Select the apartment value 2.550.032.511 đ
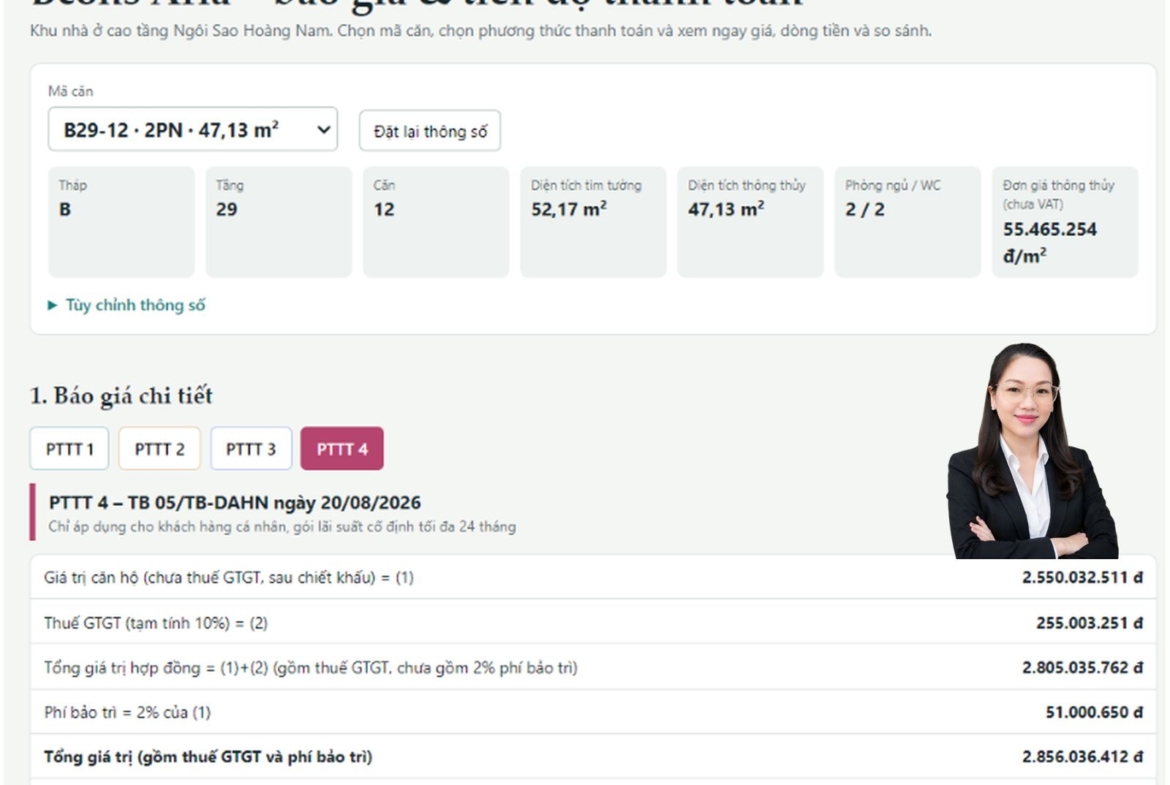 coord(1082,578)
